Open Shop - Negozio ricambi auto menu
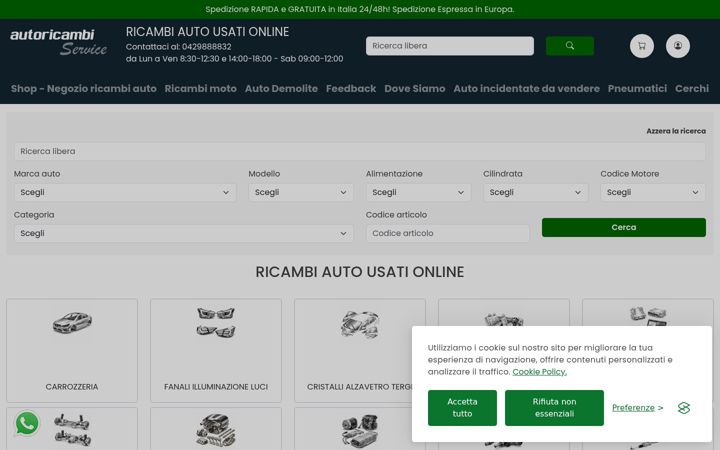 (84, 89)
